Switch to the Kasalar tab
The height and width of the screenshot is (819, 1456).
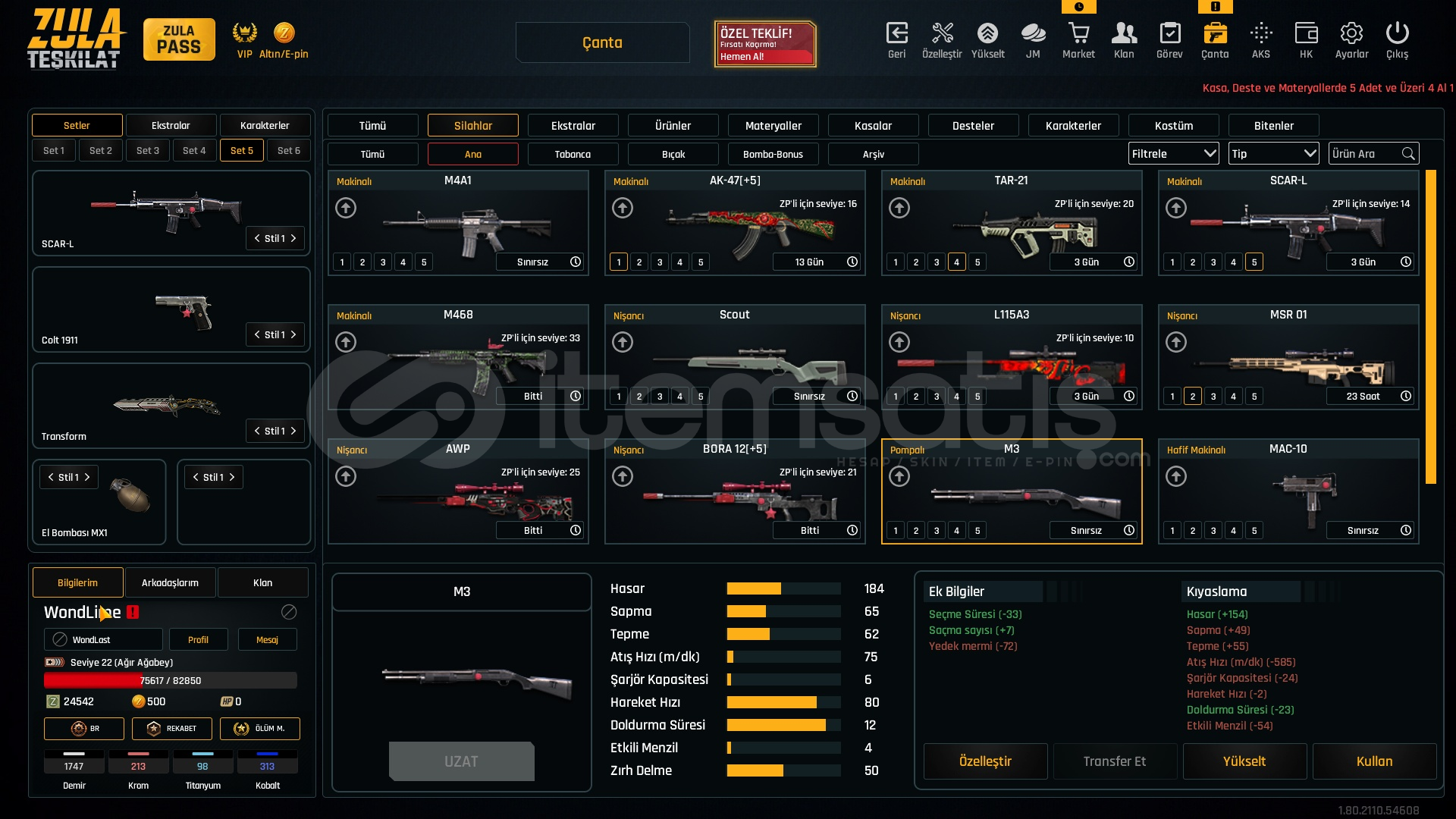873,126
